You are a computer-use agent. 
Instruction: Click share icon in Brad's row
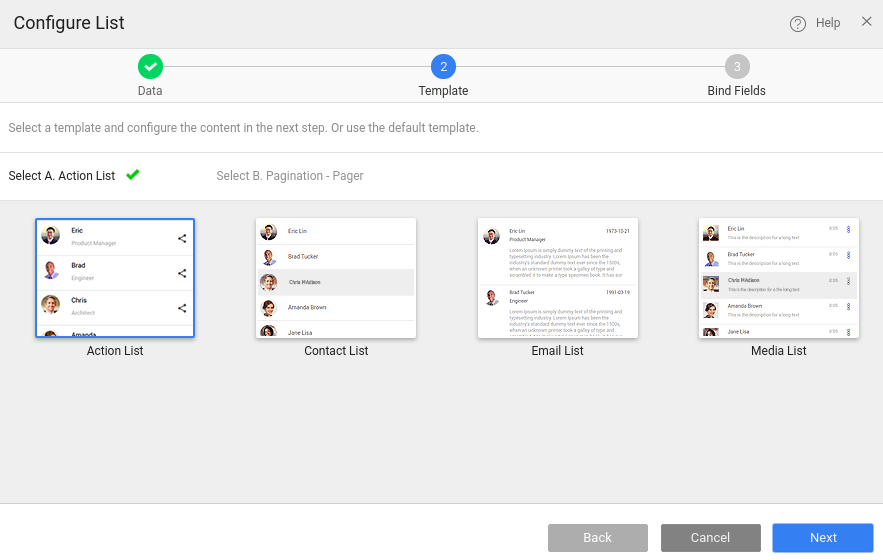coord(182,273)
